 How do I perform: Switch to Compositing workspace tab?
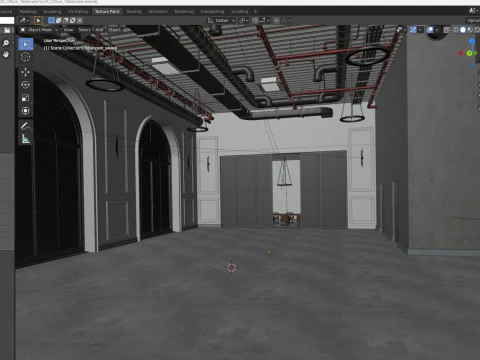pyautogui.click(x=212, y=11)
